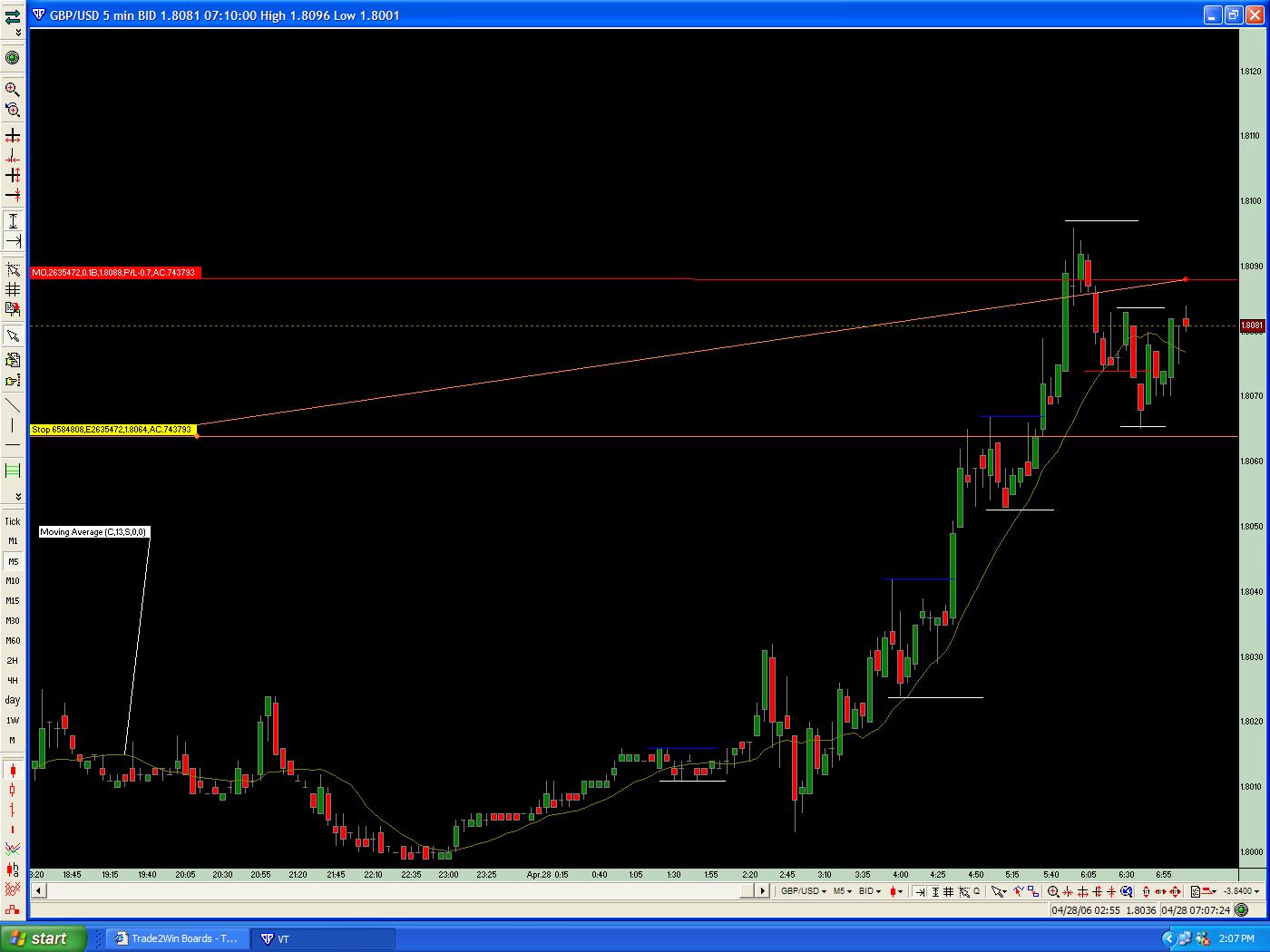
Task: Toggle crosshair cursor icon in left toolbar
Action: click(x=13, y=269)
